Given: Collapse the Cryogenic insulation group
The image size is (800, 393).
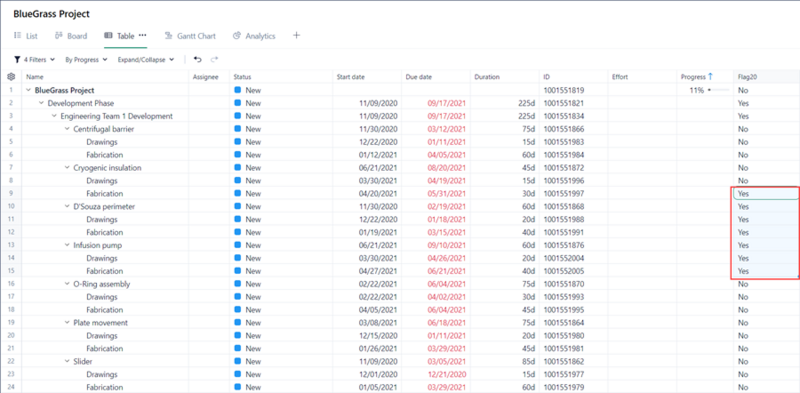Looking at the screenshot, I should coord(67,167).
